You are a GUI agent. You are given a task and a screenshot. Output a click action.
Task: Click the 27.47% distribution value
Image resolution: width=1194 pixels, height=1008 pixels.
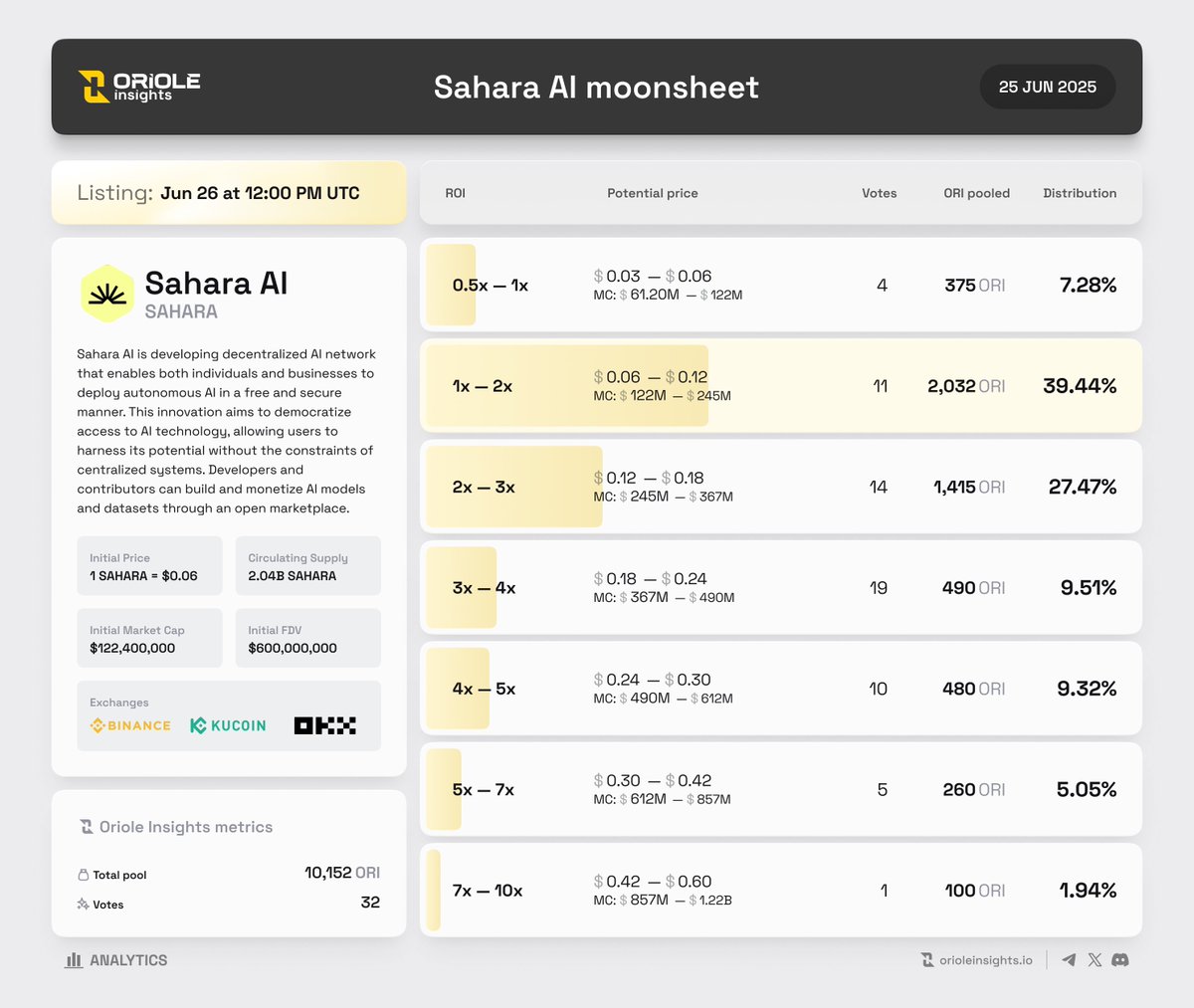tap(1083, 487)
